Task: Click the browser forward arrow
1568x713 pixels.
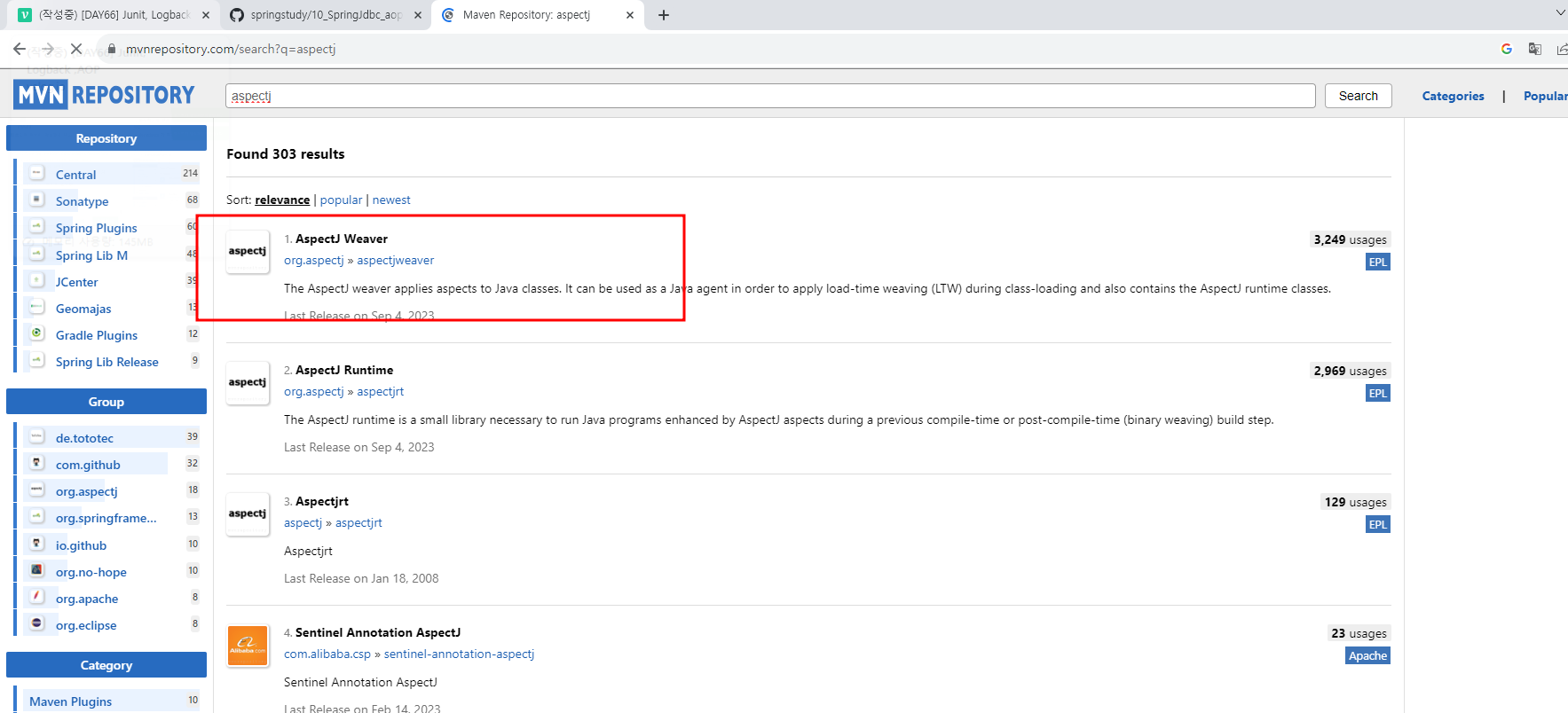Action: (x=48, y=49)
